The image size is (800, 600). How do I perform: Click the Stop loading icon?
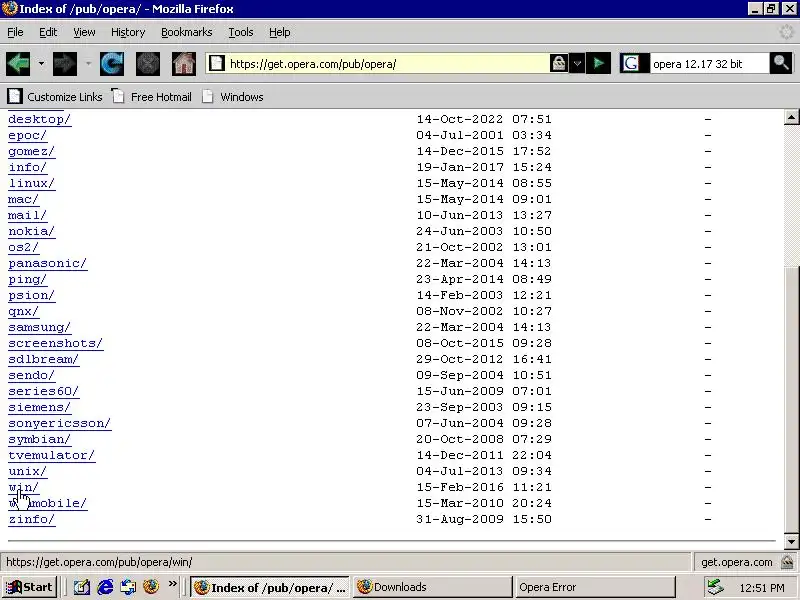point(148,64)
